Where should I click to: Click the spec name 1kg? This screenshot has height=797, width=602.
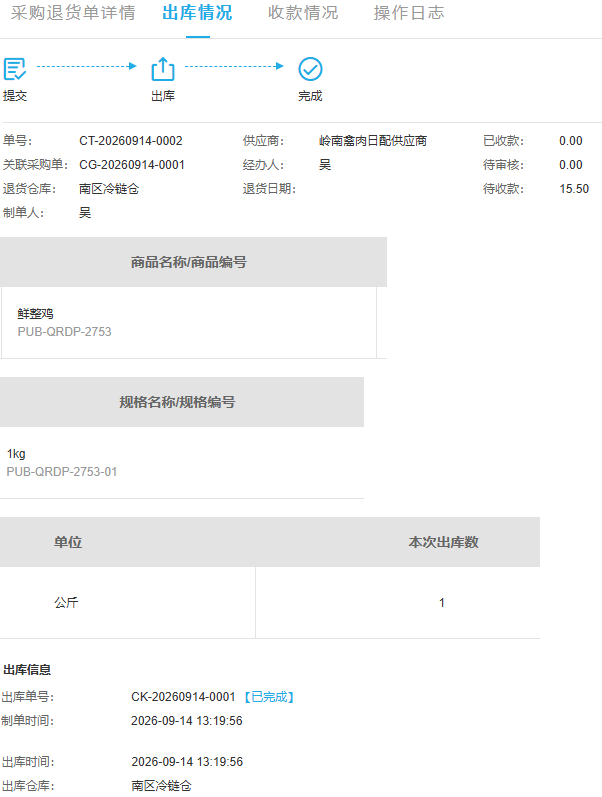point(16,454)
